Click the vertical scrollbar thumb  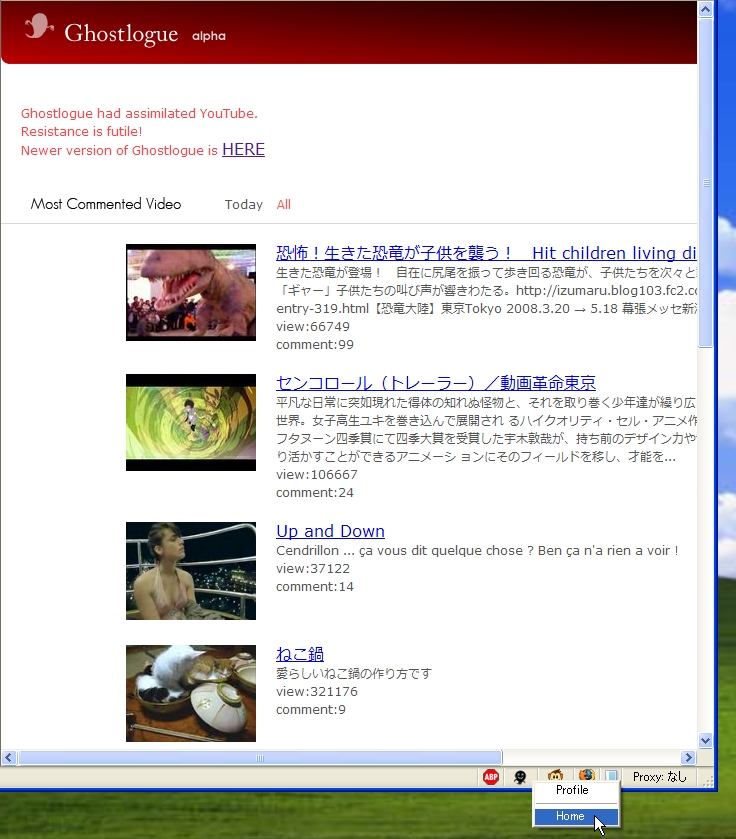pos(706,182)
